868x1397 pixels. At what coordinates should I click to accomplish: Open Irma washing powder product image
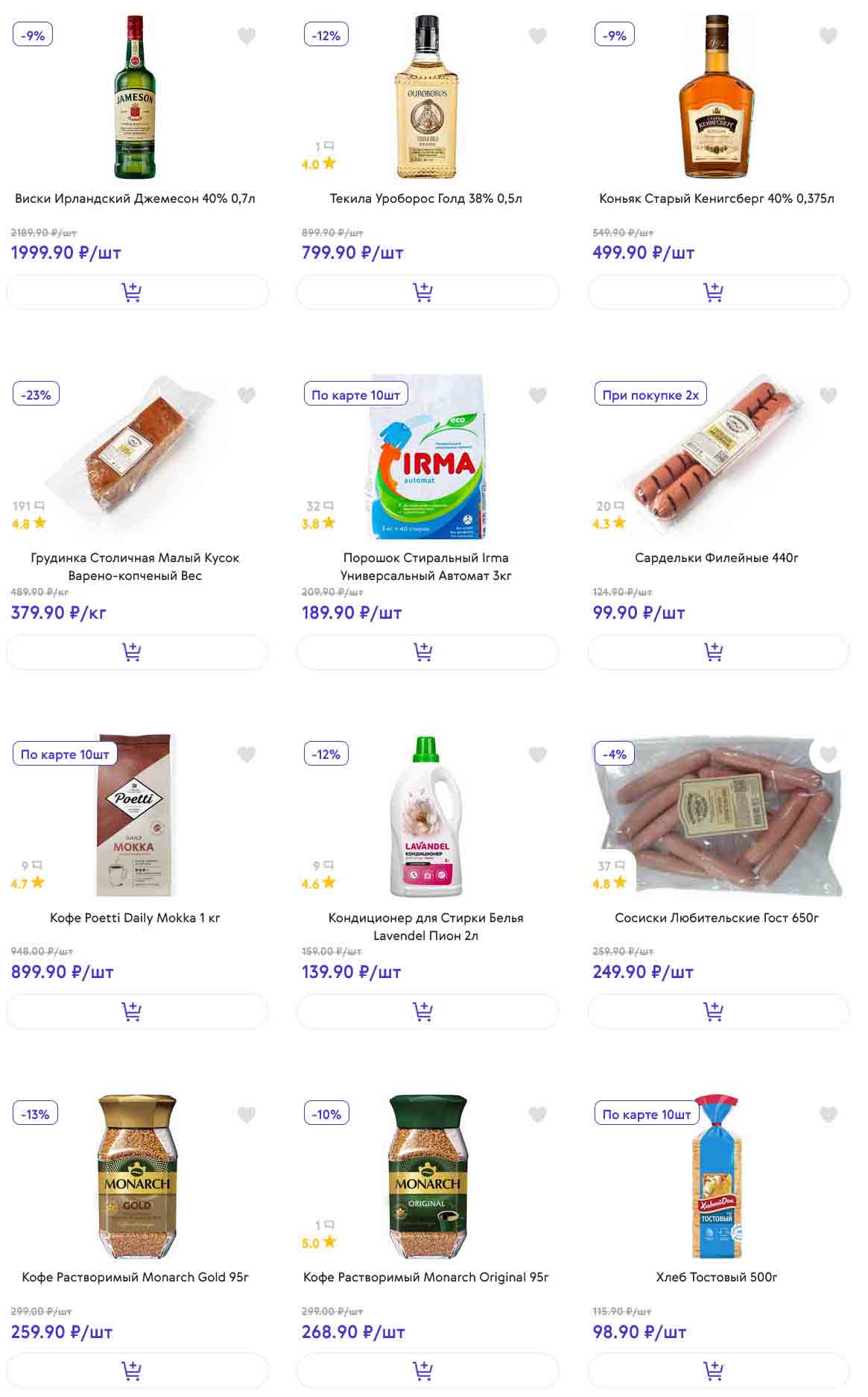click(x=428, y=456)
